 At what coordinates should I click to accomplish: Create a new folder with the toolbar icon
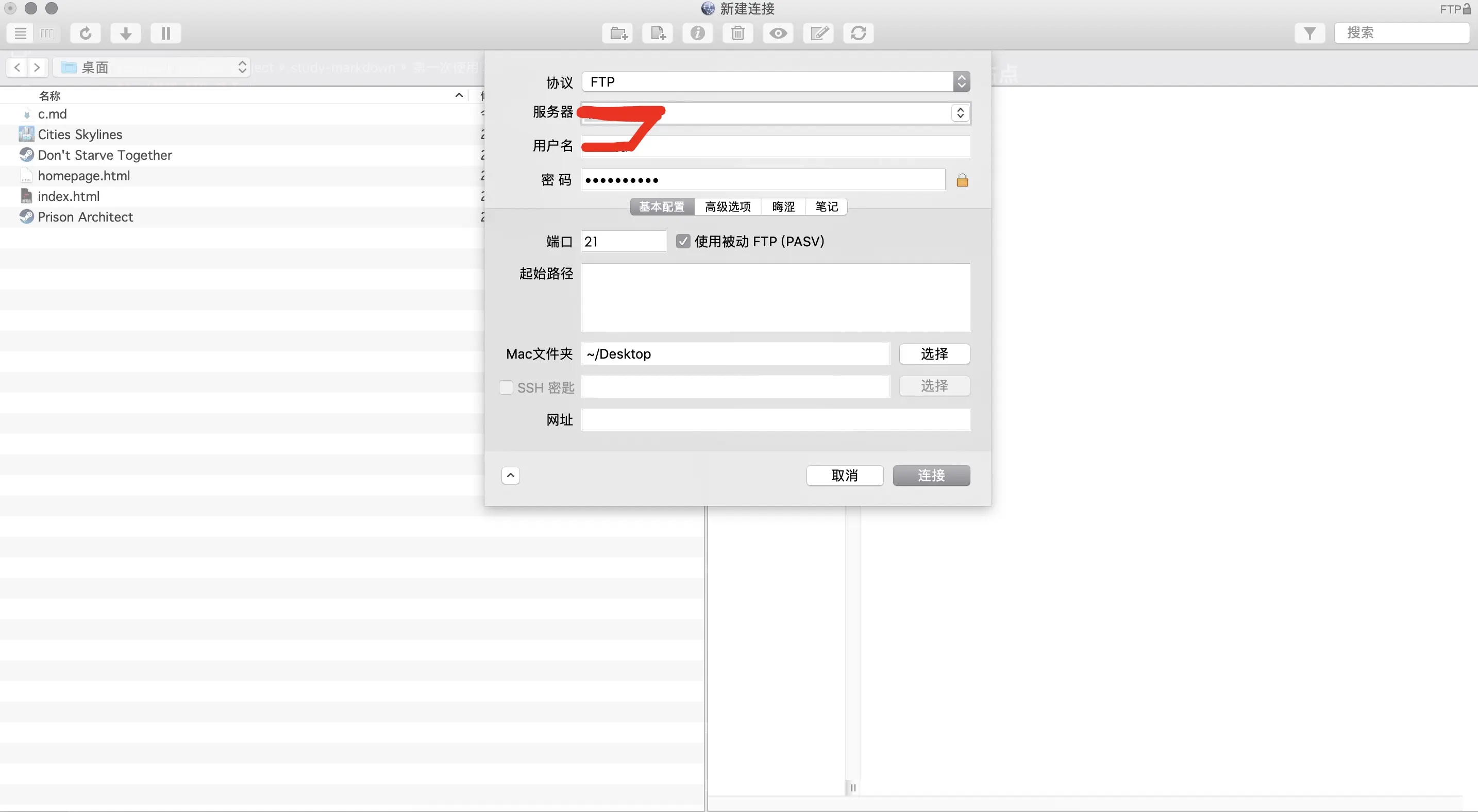pyautogui.click(x=617, y=33)
